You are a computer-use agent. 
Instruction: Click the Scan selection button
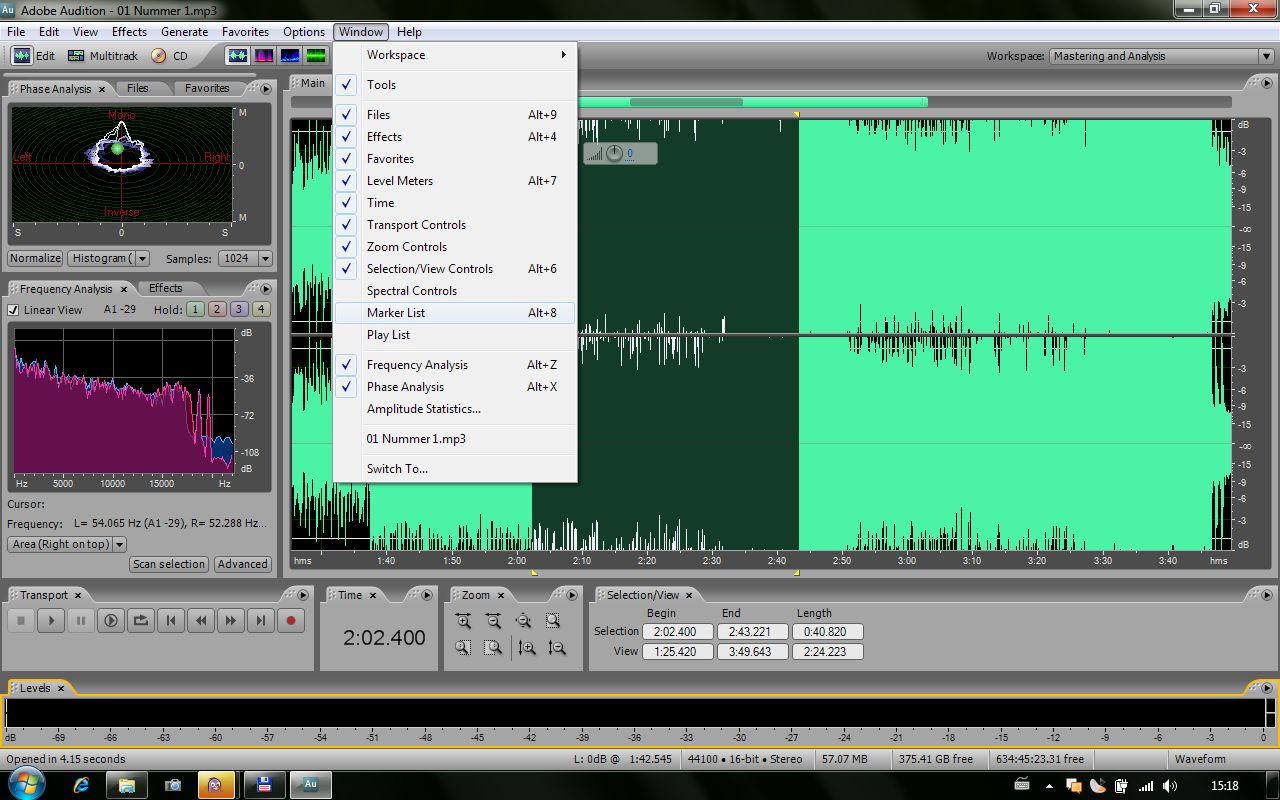coord(169,564)
